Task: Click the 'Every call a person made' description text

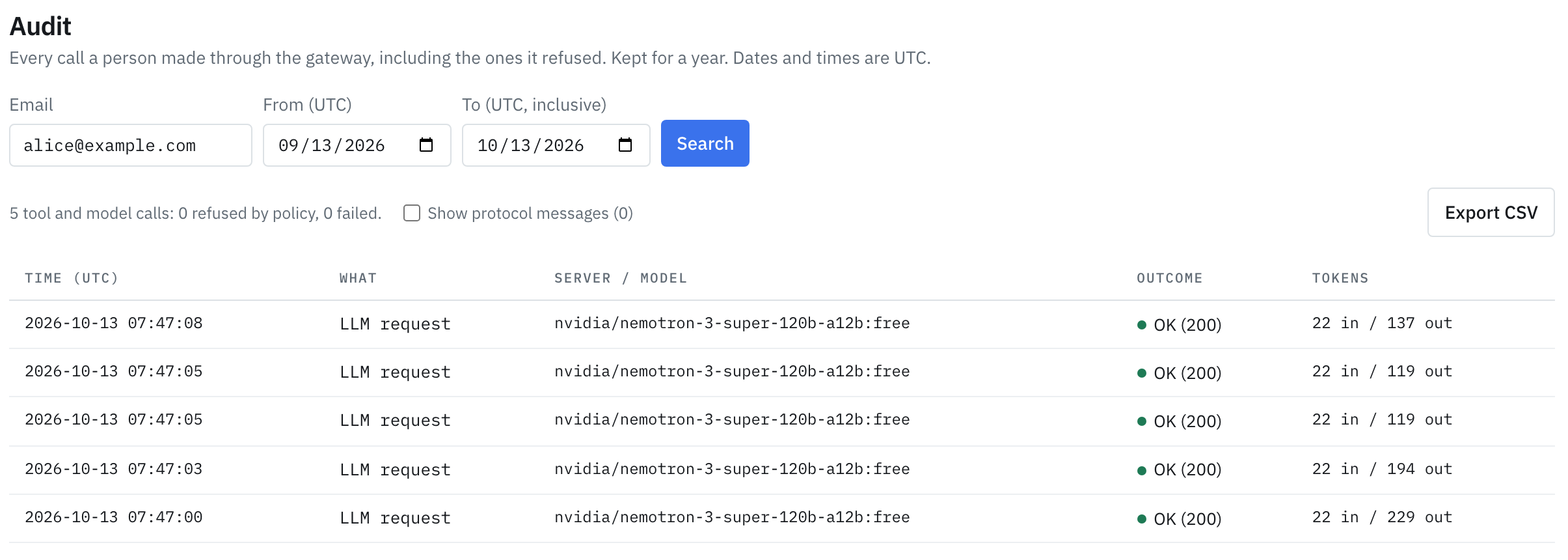Action: pyautogui.click(x=470, y=58)
